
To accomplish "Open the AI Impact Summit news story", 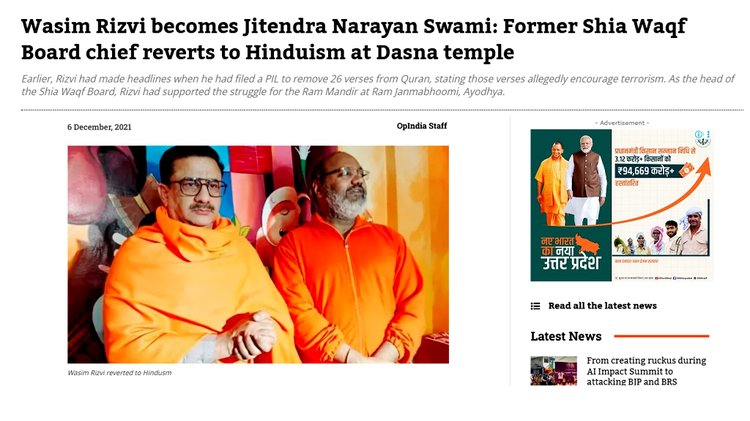I will [646, 371].
